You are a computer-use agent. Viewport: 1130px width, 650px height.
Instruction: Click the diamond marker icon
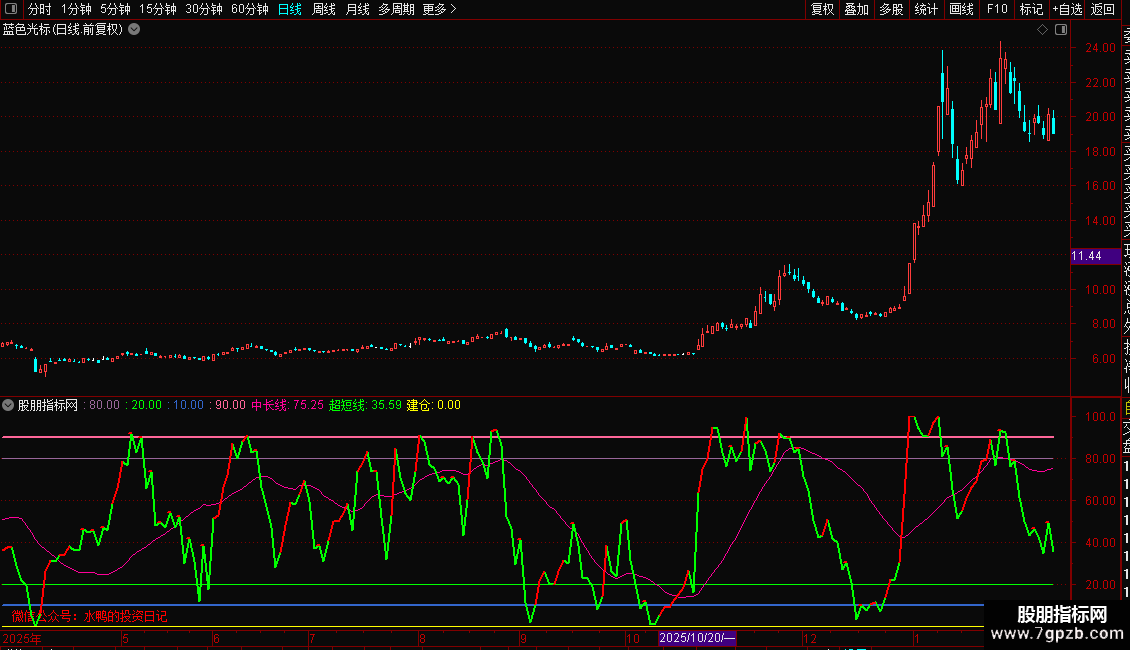coord(1042,30)
